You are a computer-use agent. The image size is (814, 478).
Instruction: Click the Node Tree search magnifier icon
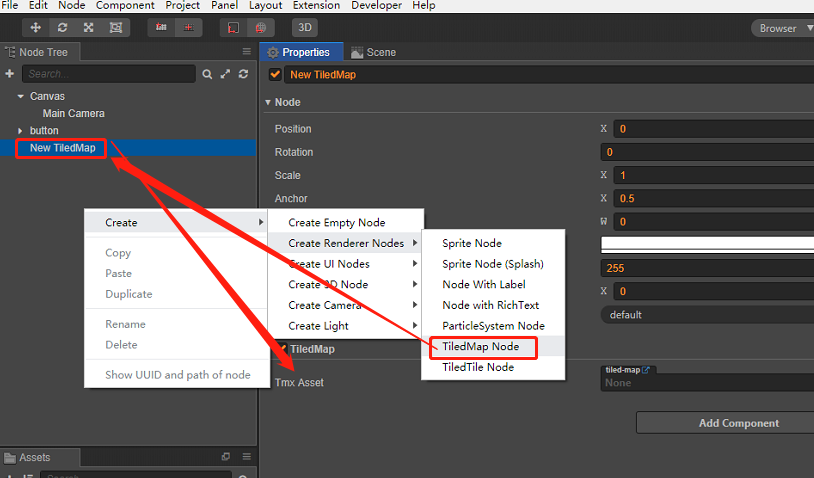point(207,74)
